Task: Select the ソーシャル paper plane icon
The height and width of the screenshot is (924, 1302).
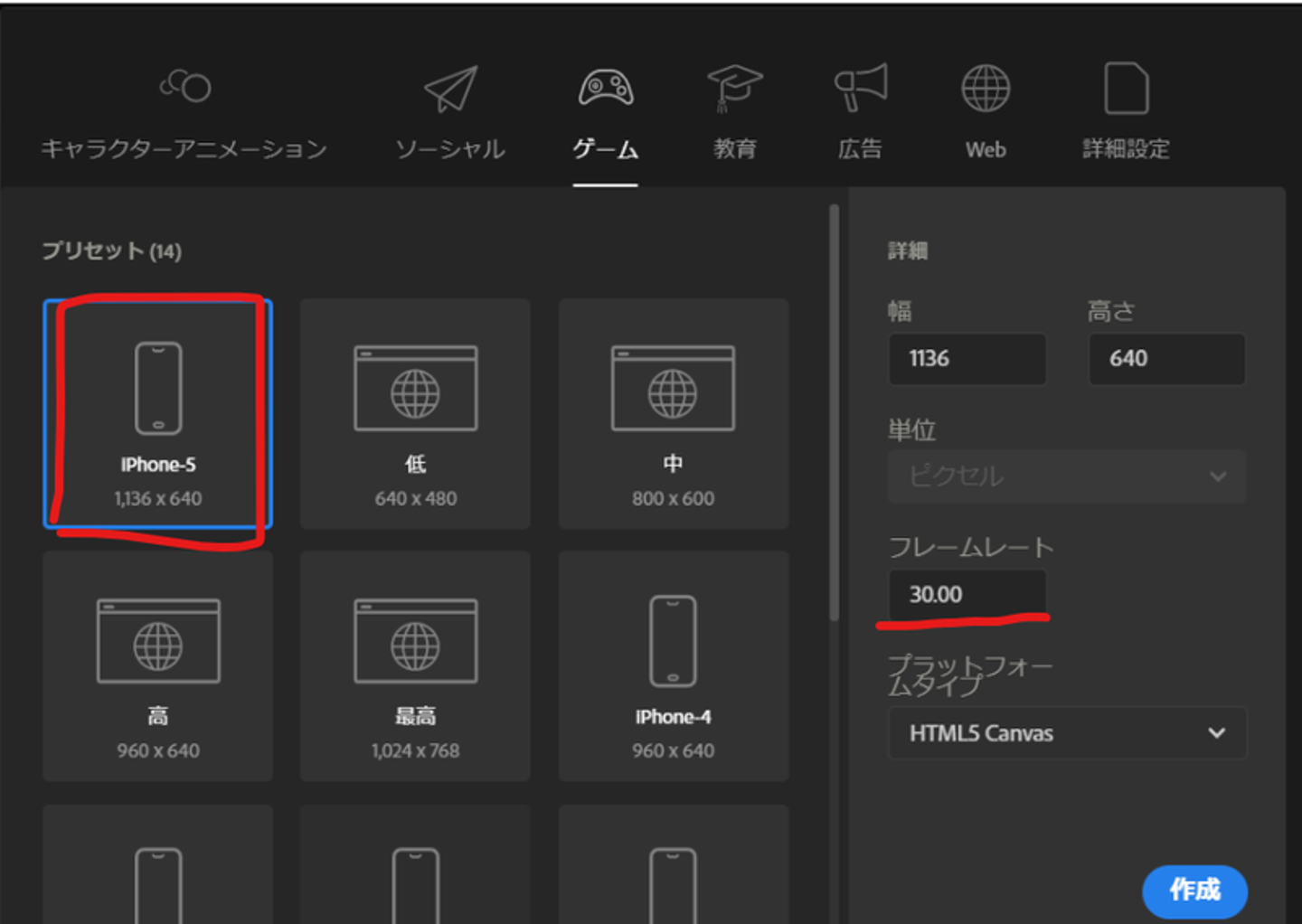Action: (x=450, y=89)
